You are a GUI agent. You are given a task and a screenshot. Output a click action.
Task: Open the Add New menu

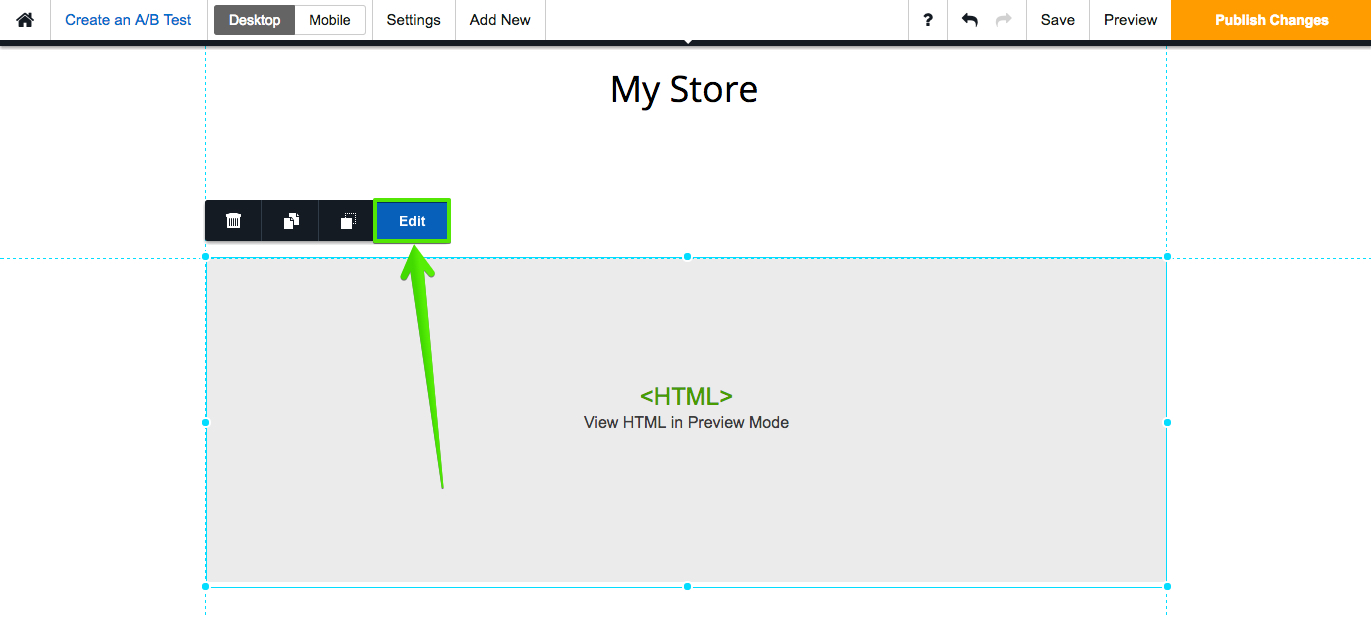click(x=500, y=20)
